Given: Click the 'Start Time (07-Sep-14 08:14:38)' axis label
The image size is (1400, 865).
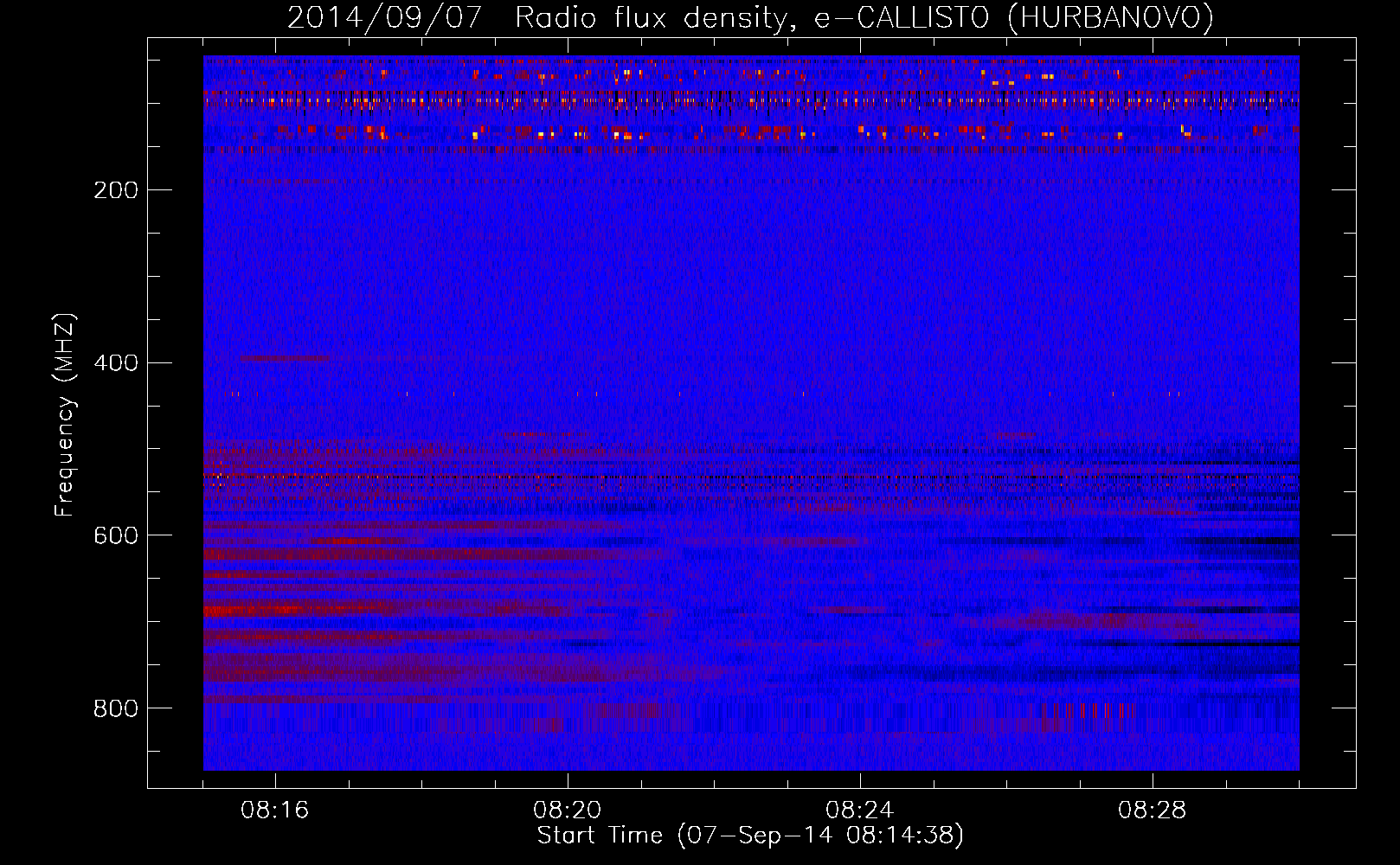Looking at the screenshot, I should (750, 836).
